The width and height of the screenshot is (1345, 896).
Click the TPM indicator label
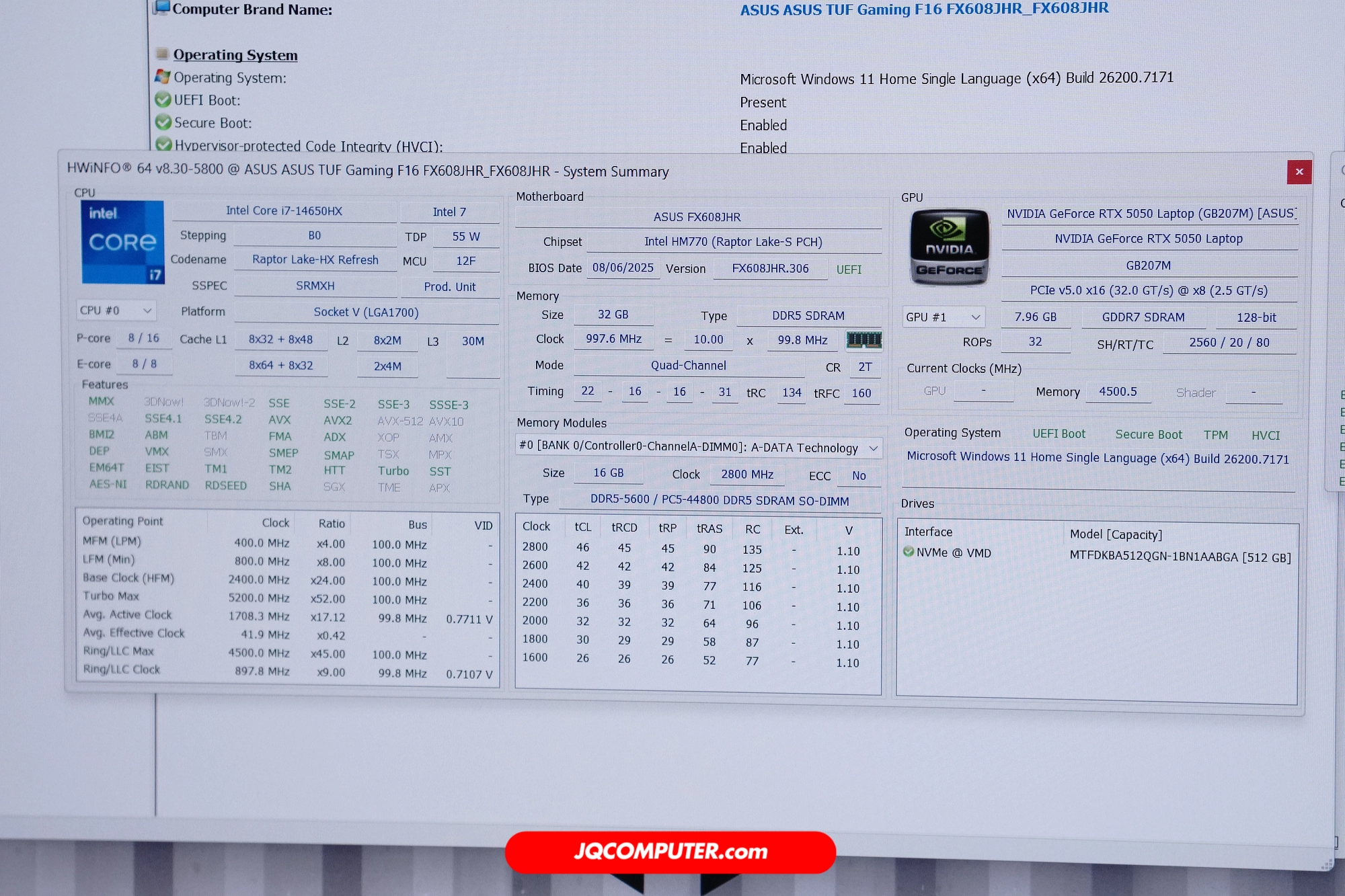click(1215, 436)
